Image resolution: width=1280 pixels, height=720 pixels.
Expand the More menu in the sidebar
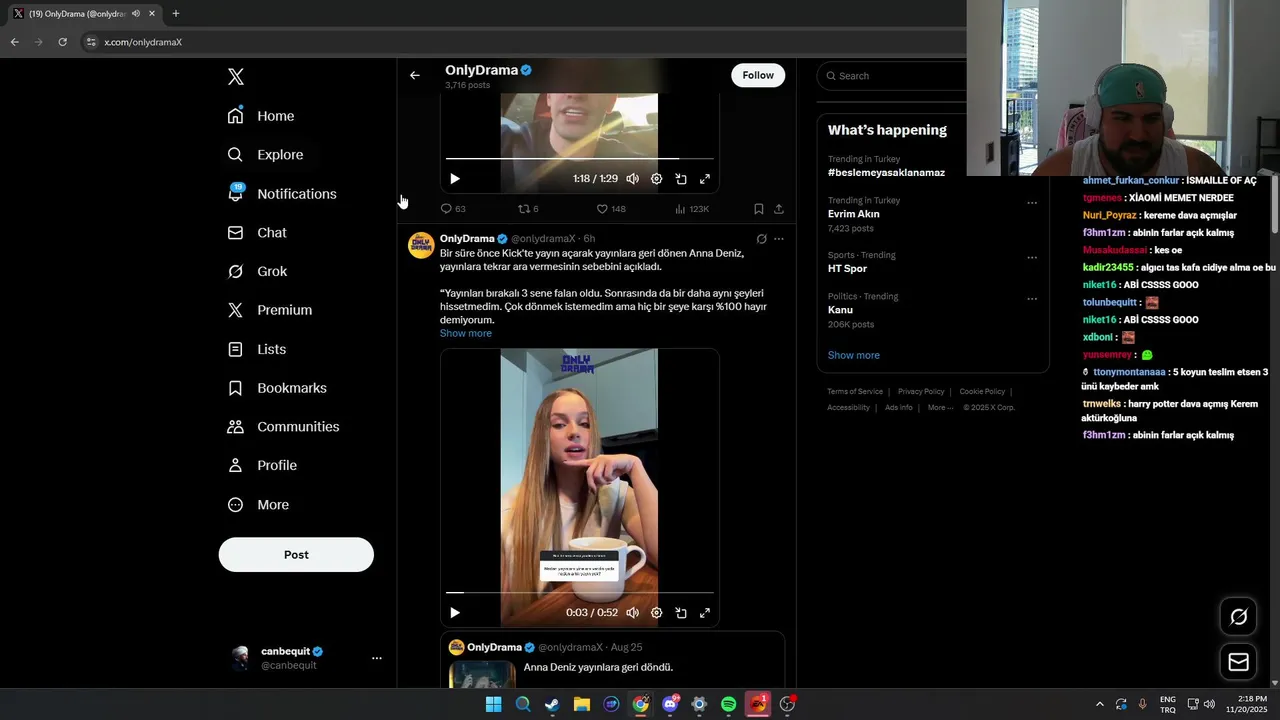(258, 505)
